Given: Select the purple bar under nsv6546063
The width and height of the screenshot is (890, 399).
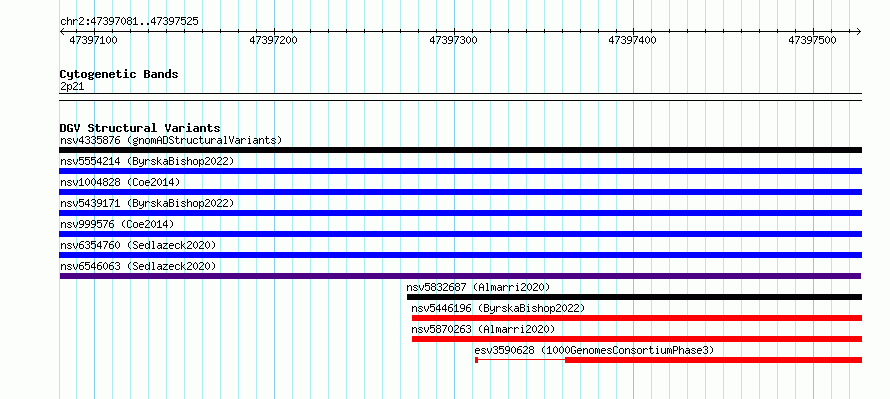Looking at the screenshot, I should 460,276.
